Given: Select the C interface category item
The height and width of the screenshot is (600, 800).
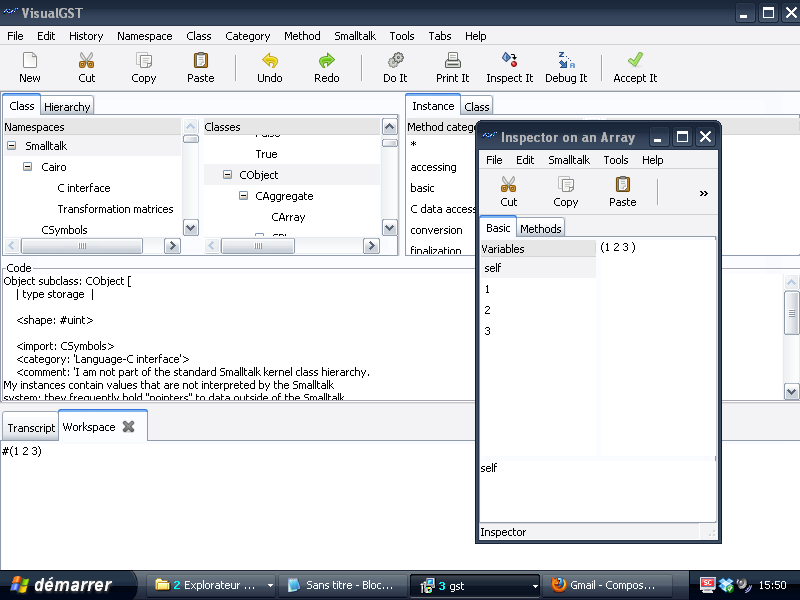Looking at the screenshot, I should [x=84, y=188].
